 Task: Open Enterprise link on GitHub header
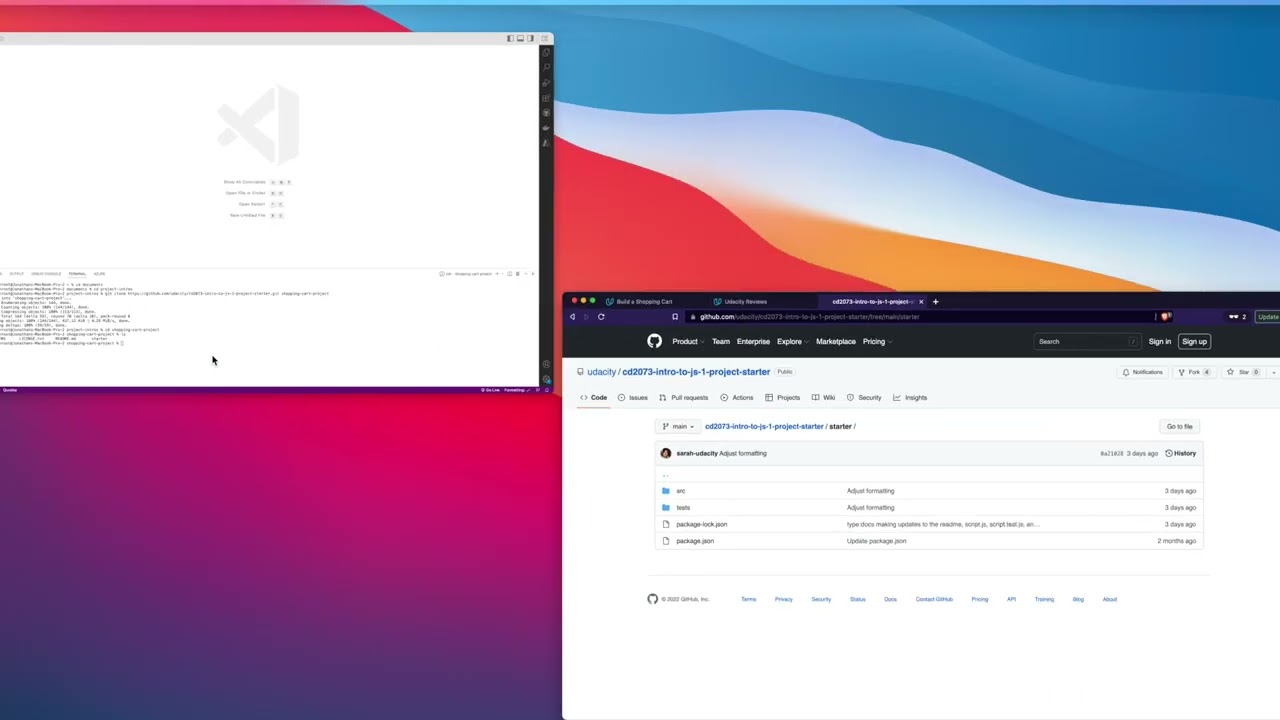click(x=753, y=341)
